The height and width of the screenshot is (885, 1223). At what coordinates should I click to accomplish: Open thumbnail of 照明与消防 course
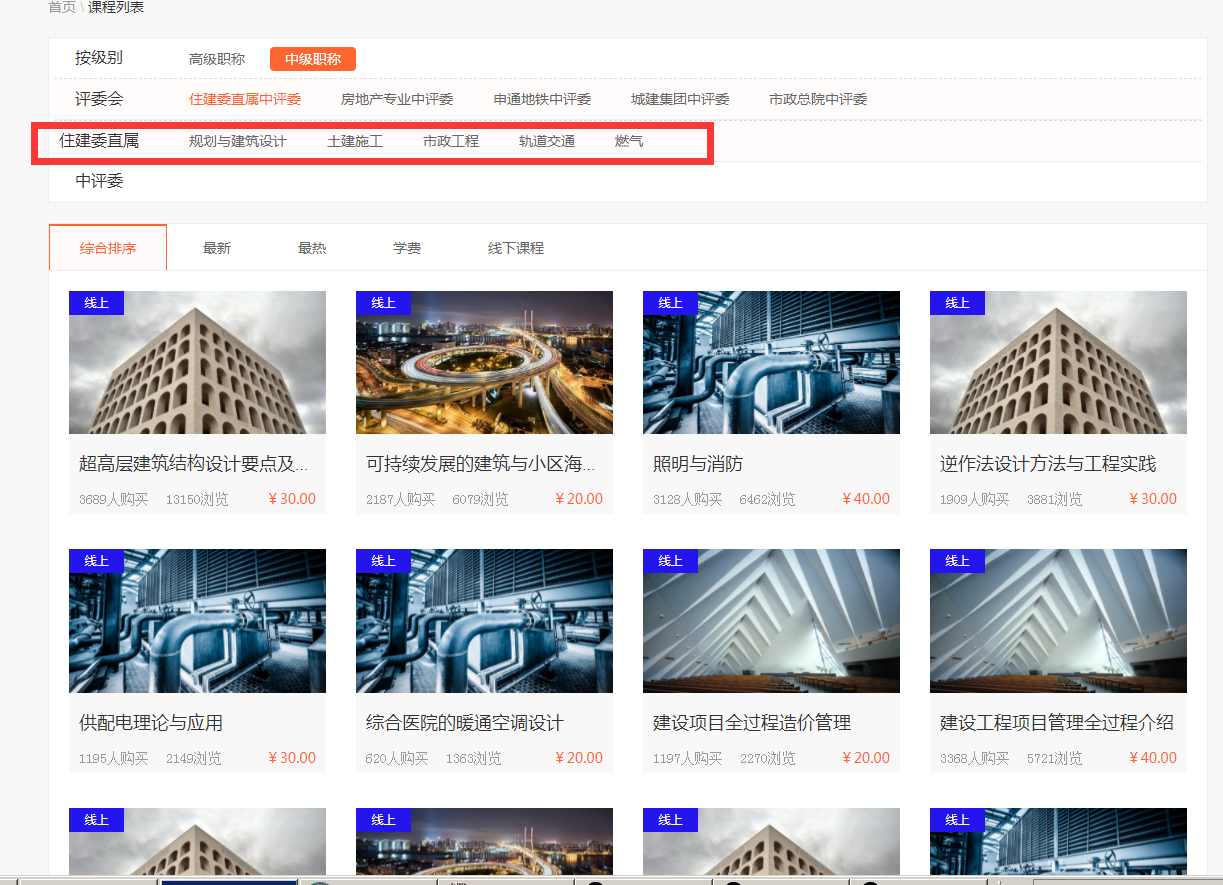(771, 362)
